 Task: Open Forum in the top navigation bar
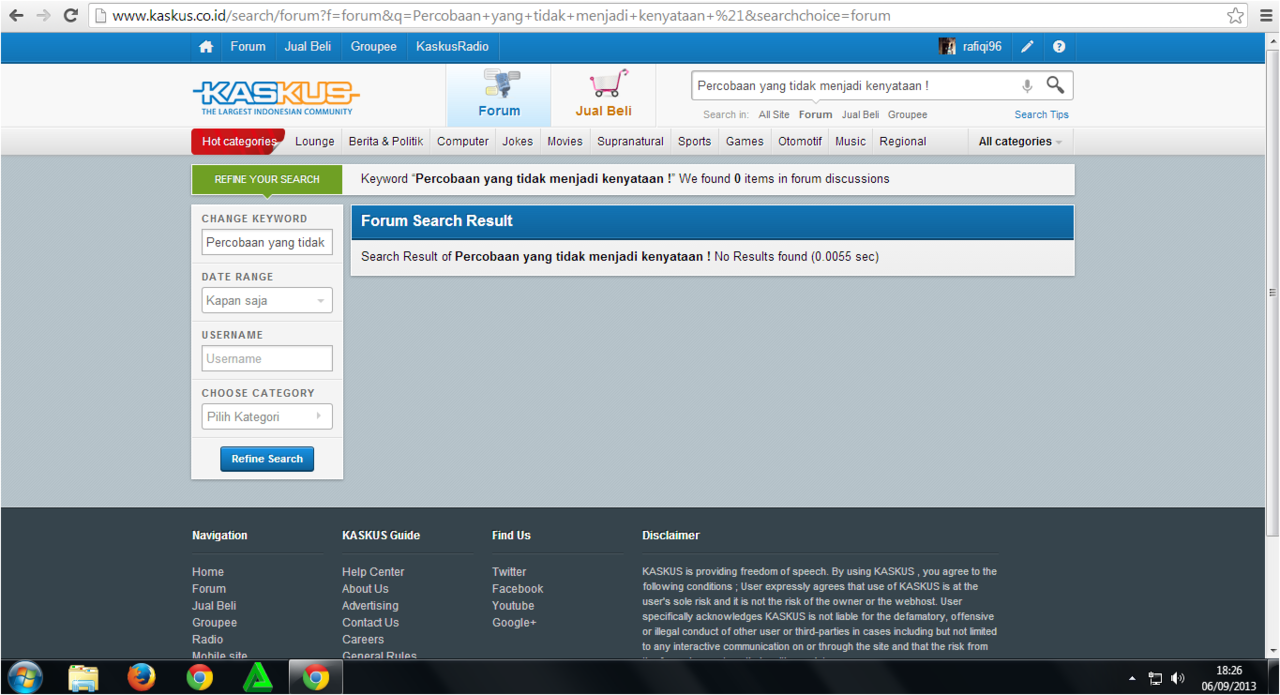pyautogui.click(x=248, y=47)
